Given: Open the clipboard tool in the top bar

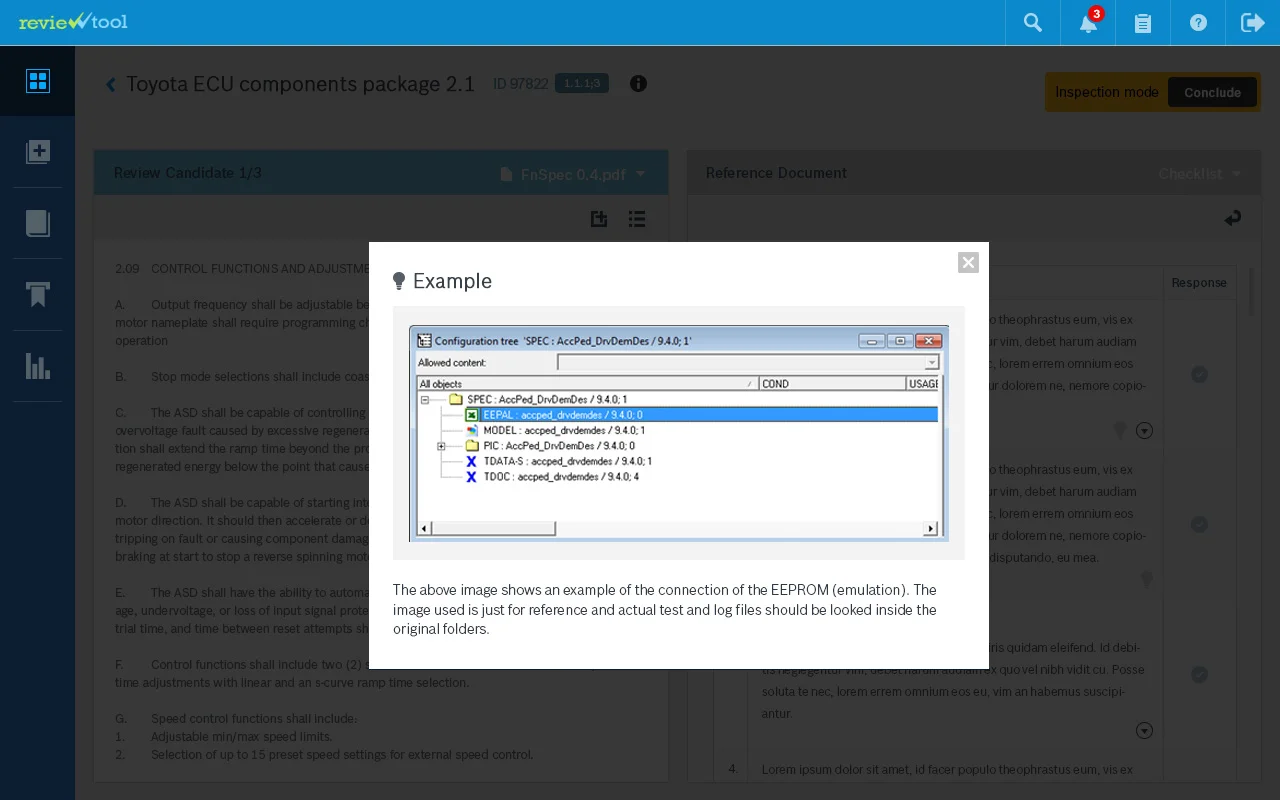Looking at the screenshot, I should [x=1142, y=22].
